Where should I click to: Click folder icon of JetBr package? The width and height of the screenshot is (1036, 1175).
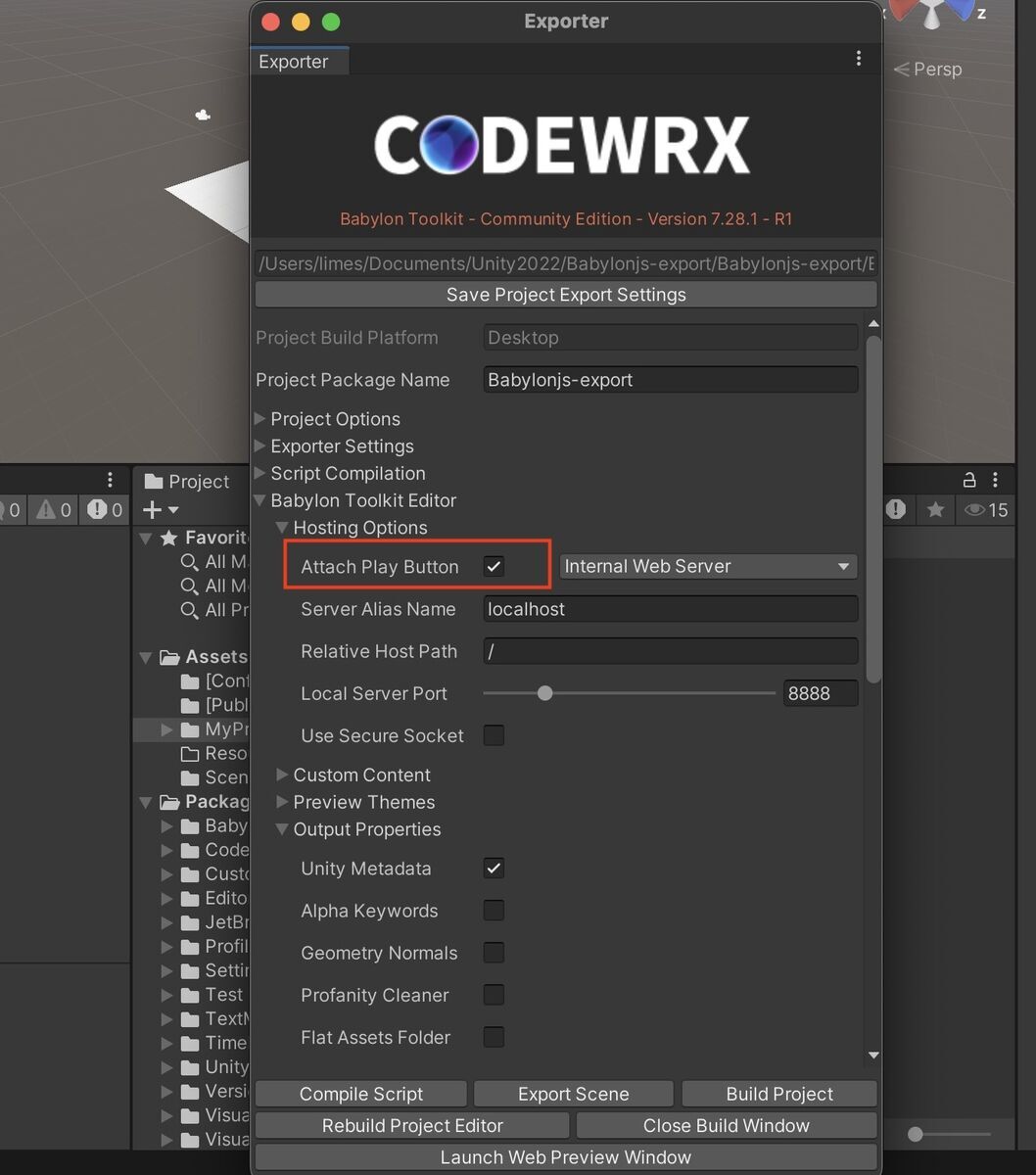(x=191, y=922)
